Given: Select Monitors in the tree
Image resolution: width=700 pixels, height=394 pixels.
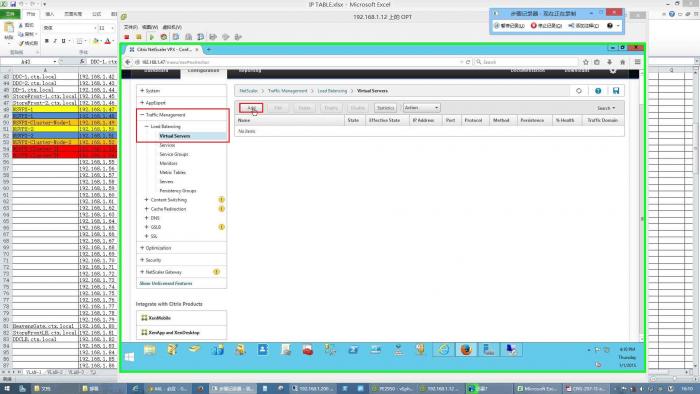Looking at the screenshot, I should coord(168,163).
